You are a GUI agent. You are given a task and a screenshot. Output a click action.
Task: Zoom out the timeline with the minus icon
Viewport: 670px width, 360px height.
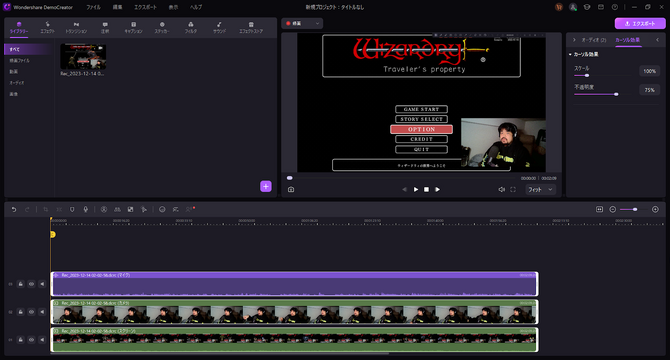[612, 209]
